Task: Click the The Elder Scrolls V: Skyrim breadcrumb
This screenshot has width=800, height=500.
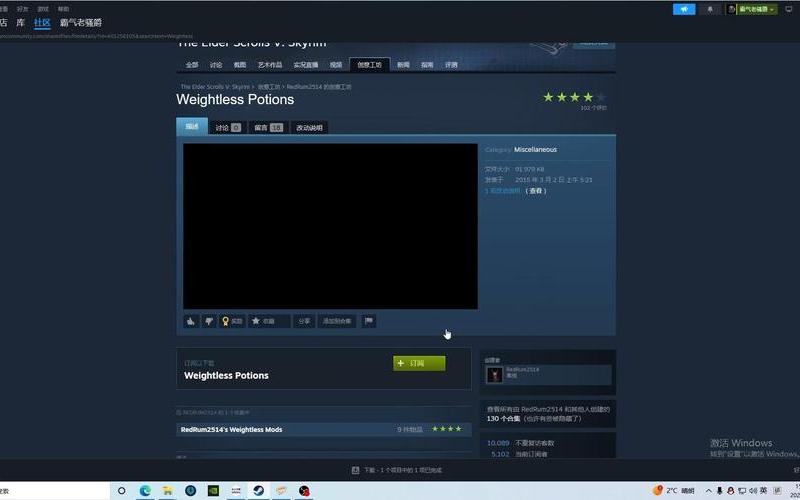Action: click(x=215, y=87)
